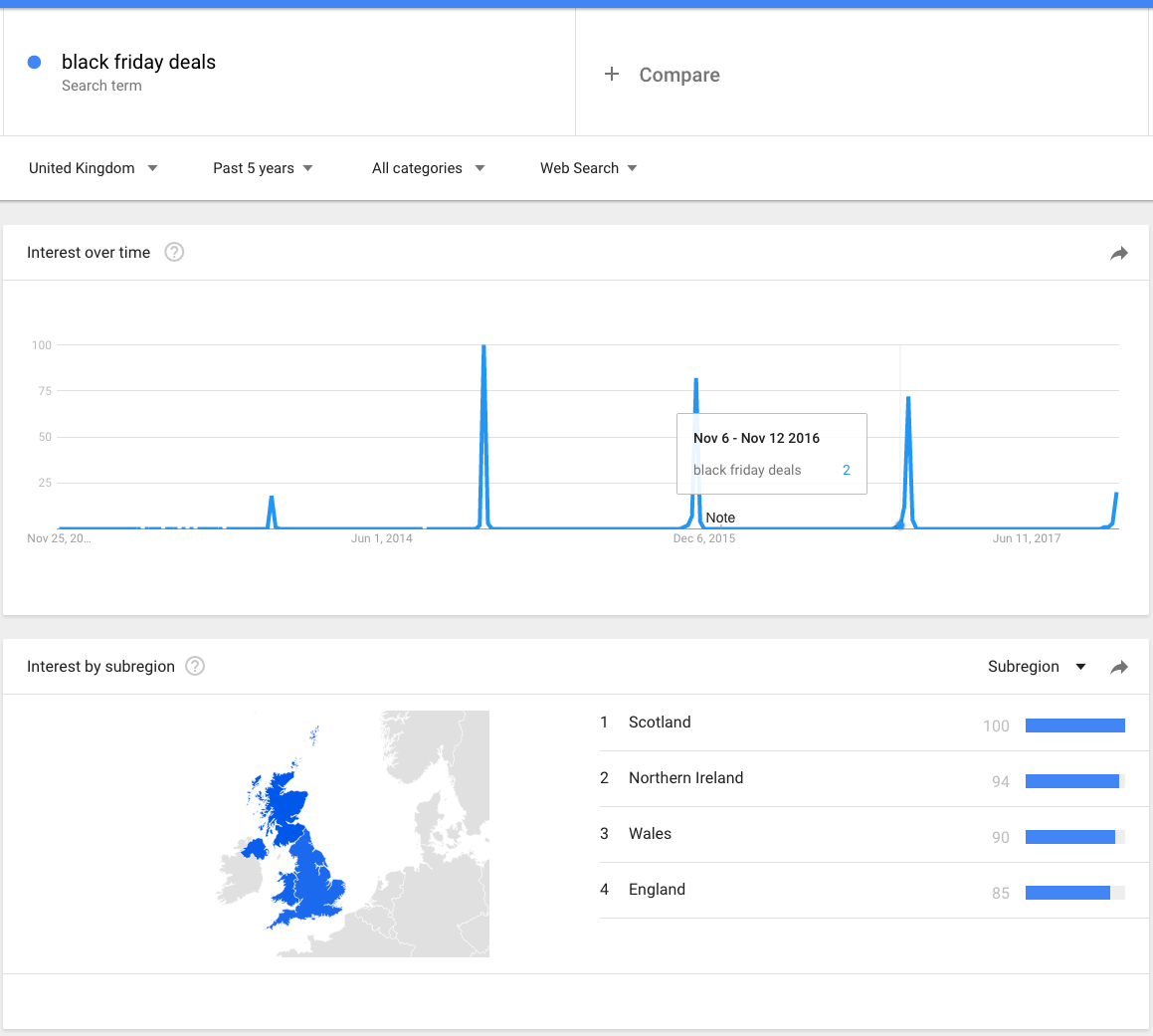Select Northern Ireland in the subregion list
This screenshot has width=1153, height=1036.
coord(685,778)
